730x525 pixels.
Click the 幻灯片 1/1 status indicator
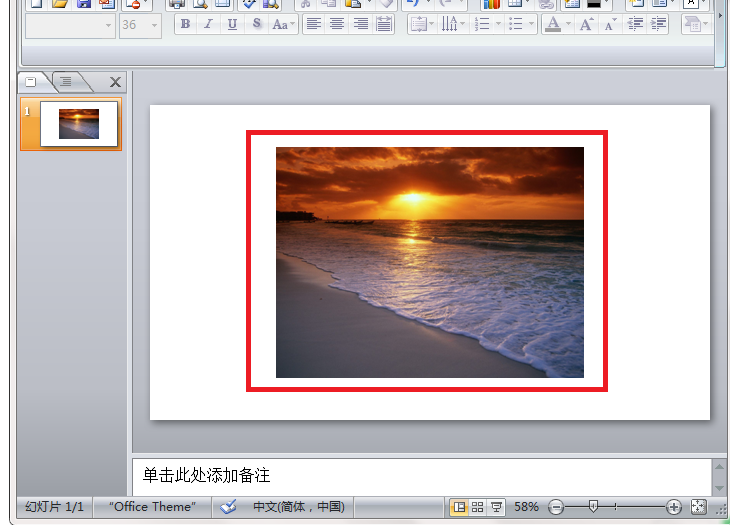coord(54,507)
